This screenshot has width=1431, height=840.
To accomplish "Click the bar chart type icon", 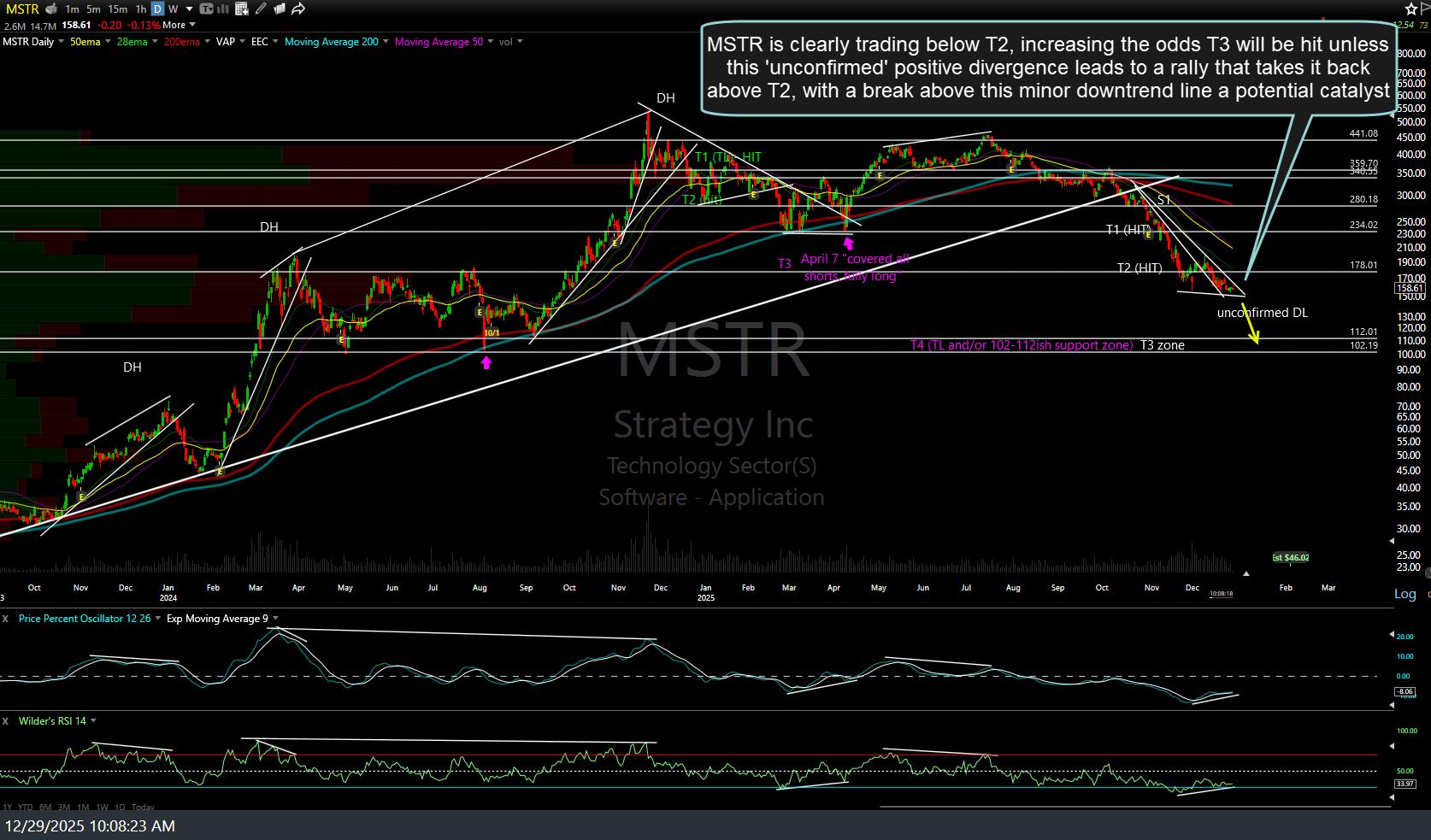I will click(x=224, y=9).
